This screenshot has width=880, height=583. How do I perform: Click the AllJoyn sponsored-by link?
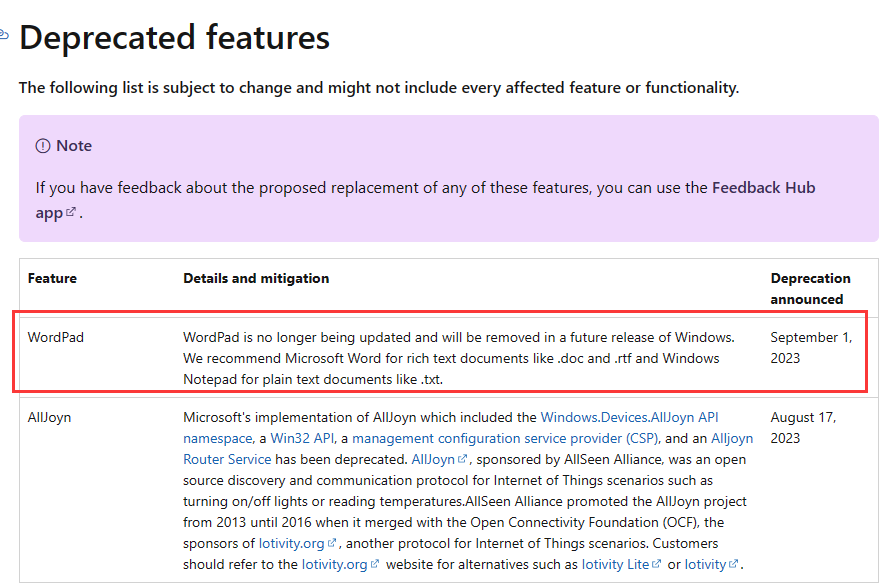(x=433, y=460)
